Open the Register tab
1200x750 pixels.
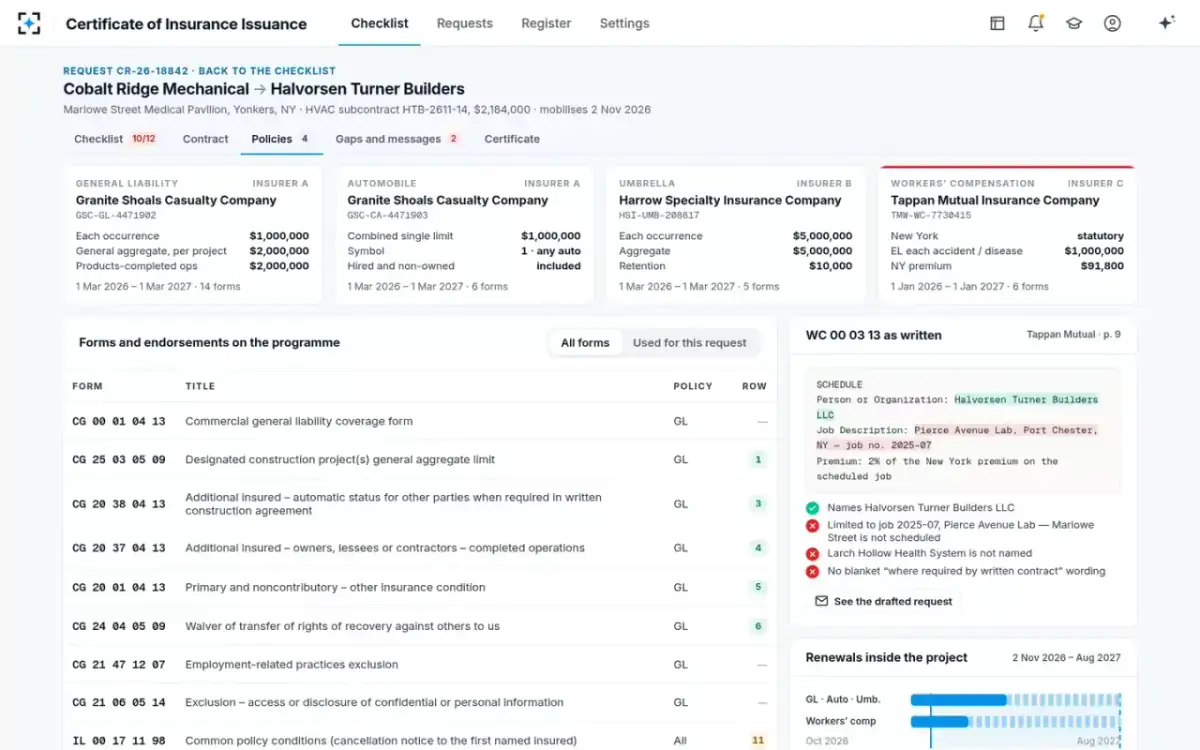point(546,23)
